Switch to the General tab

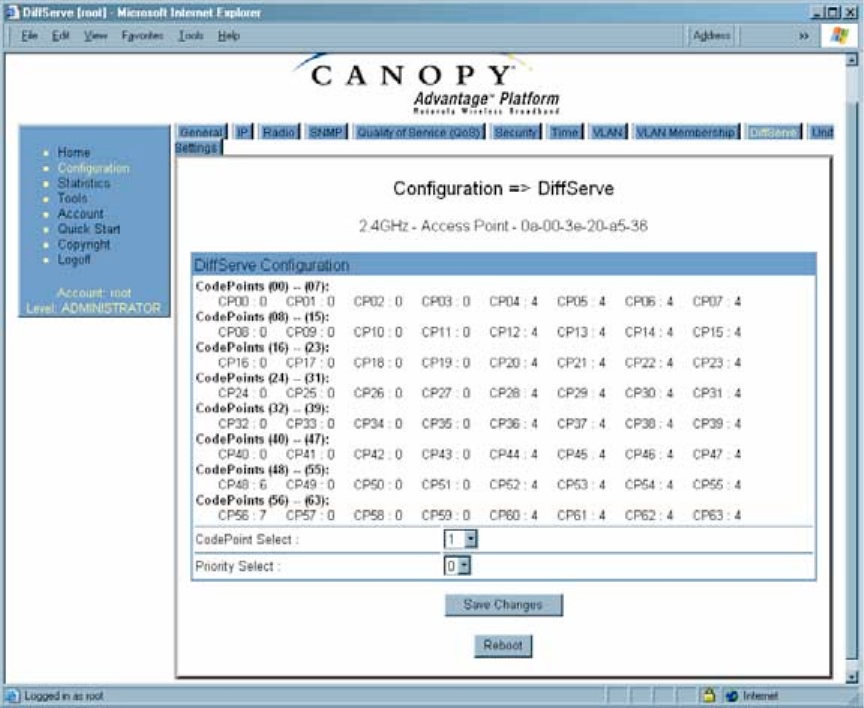(x=201, y=132)
